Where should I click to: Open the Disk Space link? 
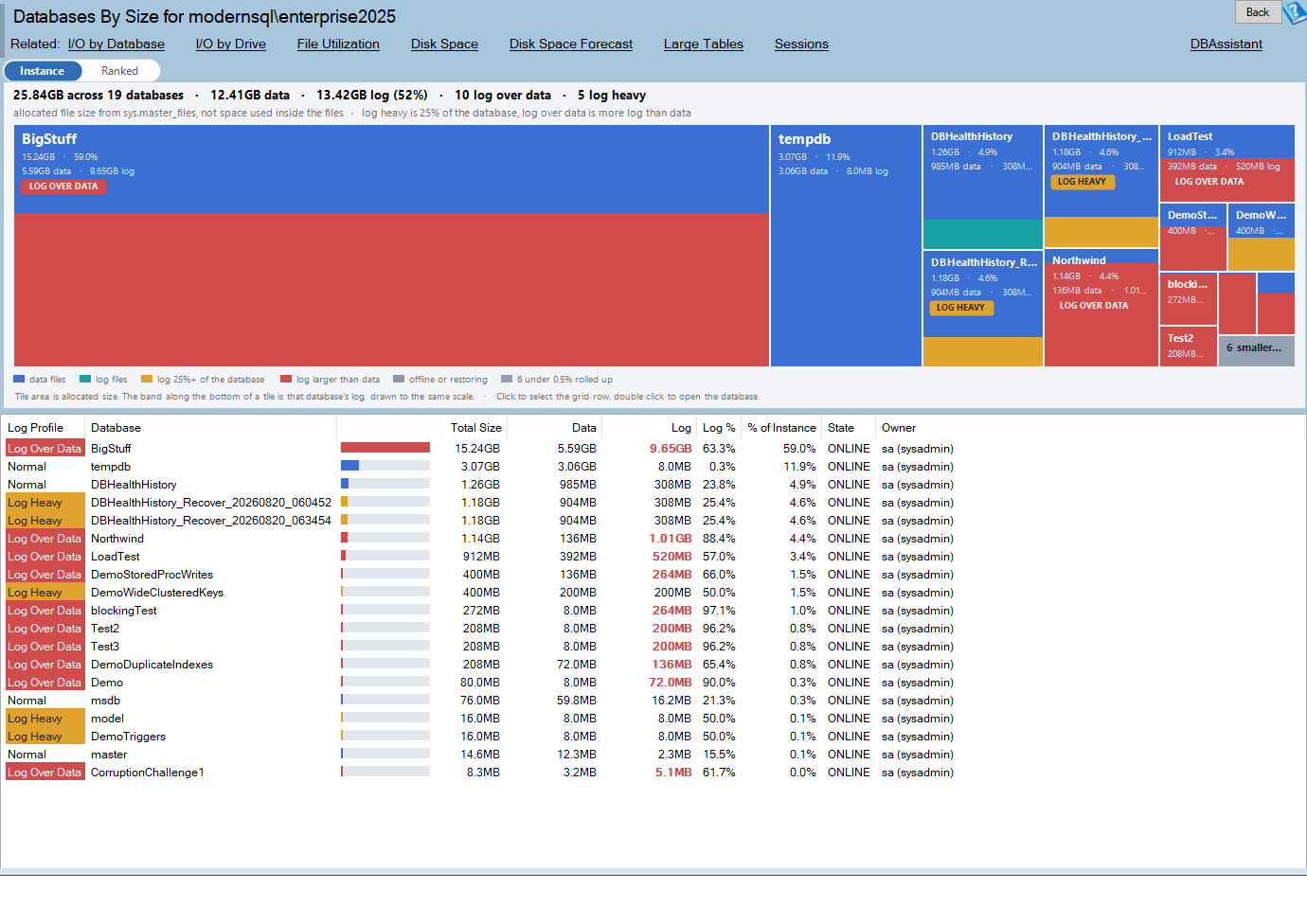coord(444,44)
